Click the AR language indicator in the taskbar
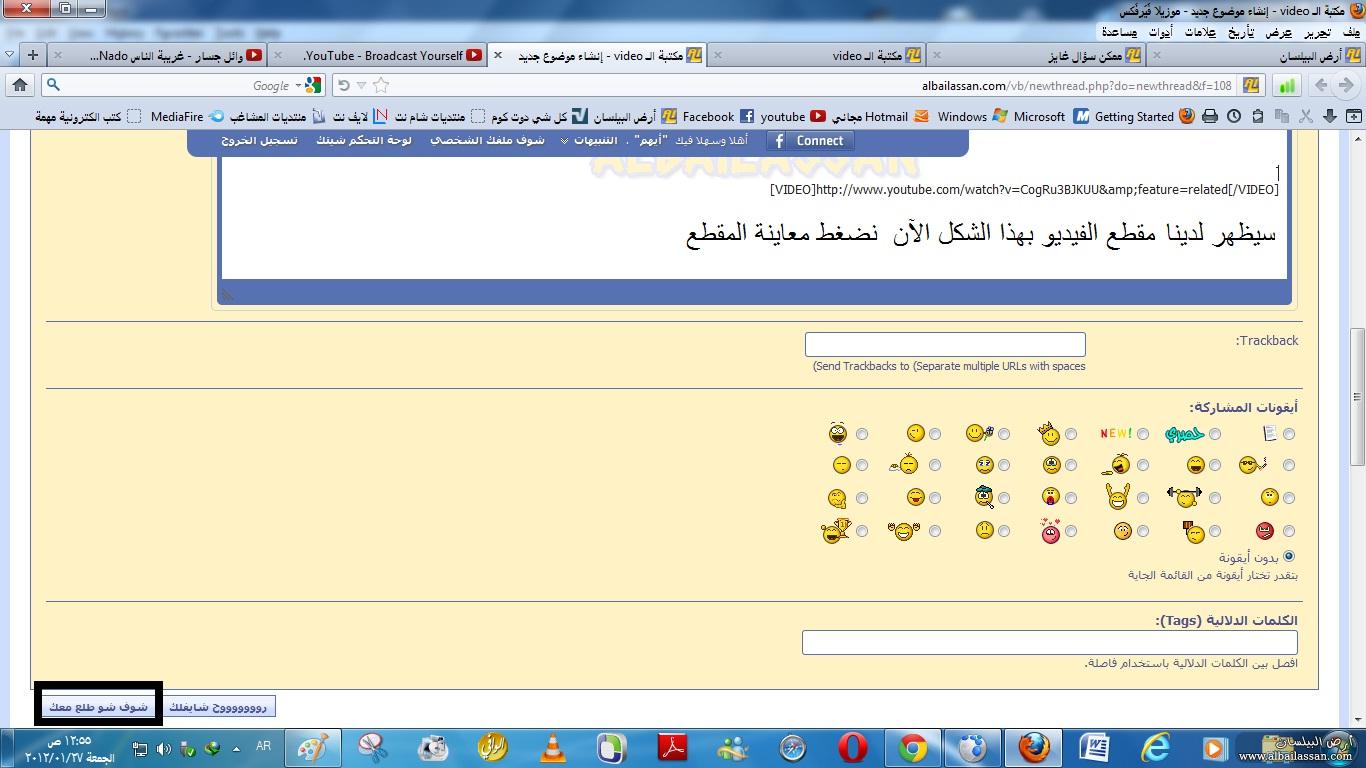Viewport: 1366px width, 768px height. click(264, 747)
